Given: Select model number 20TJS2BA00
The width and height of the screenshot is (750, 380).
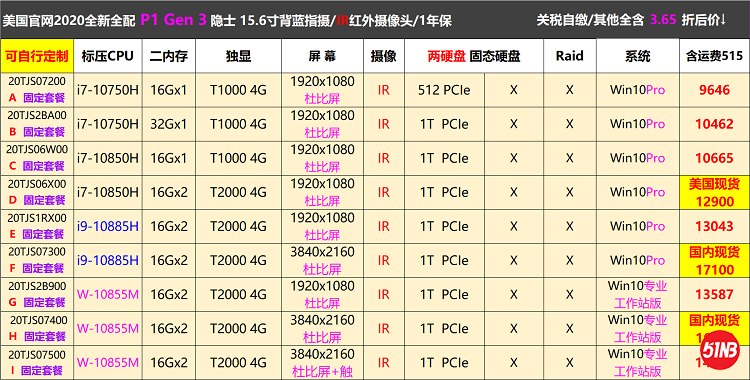Looking at the screenshot, I should [x=37, y=115].
